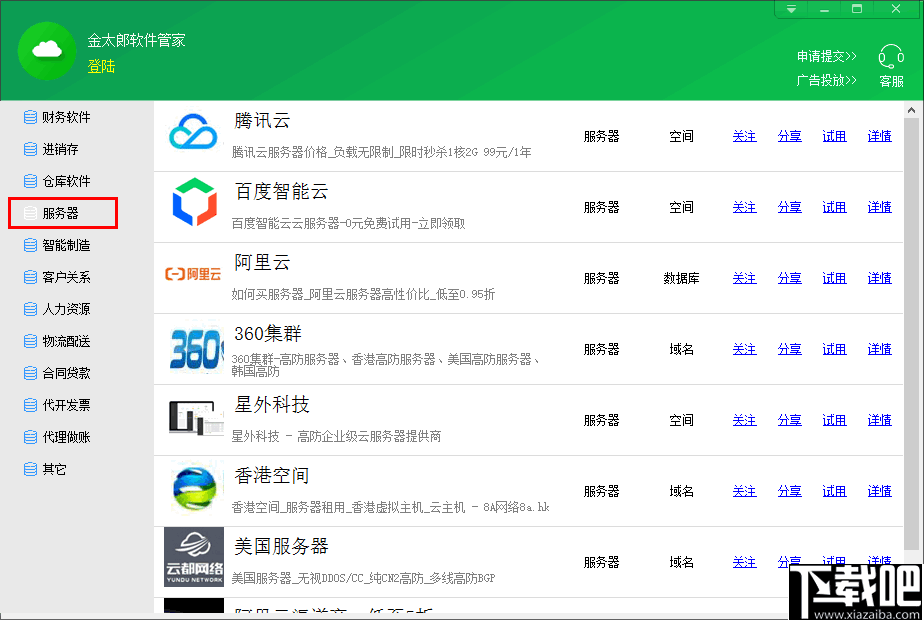Click the 客户关系 category icon
Screen dimensions: 924x620
coord(31,277)
